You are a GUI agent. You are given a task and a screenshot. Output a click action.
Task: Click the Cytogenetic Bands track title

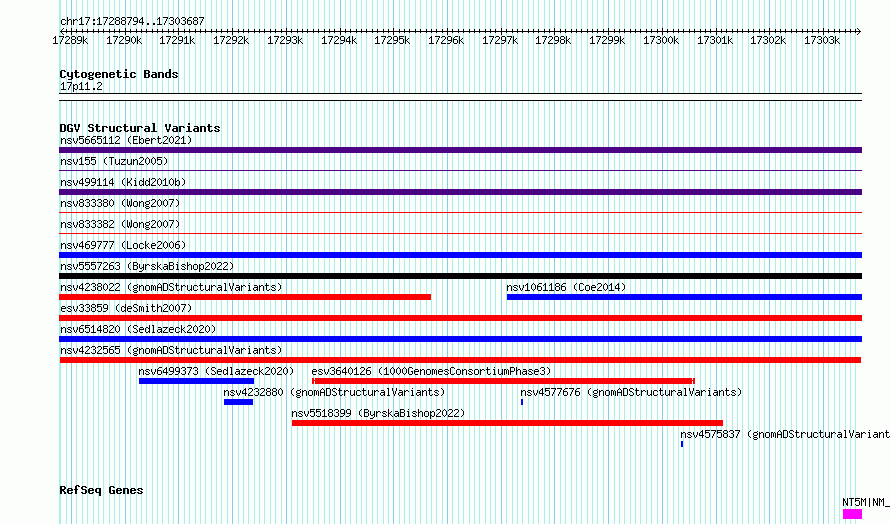[x=119, y=74]
